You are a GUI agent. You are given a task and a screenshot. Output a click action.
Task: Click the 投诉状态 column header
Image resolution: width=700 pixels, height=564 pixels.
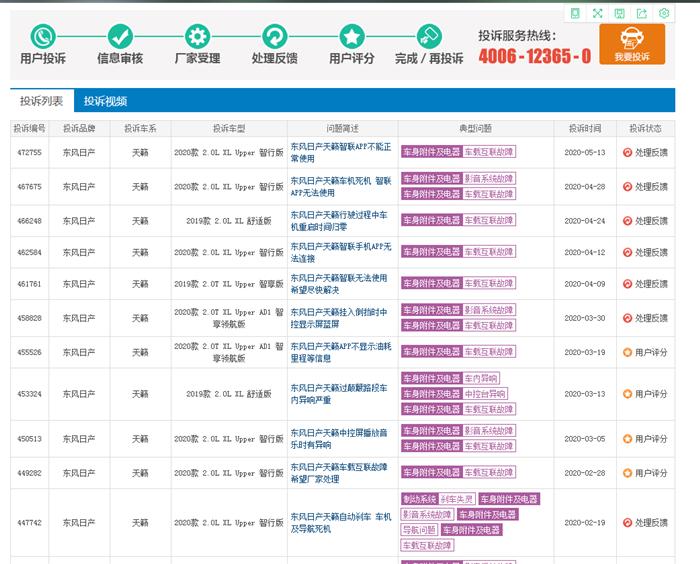point(646,129)
